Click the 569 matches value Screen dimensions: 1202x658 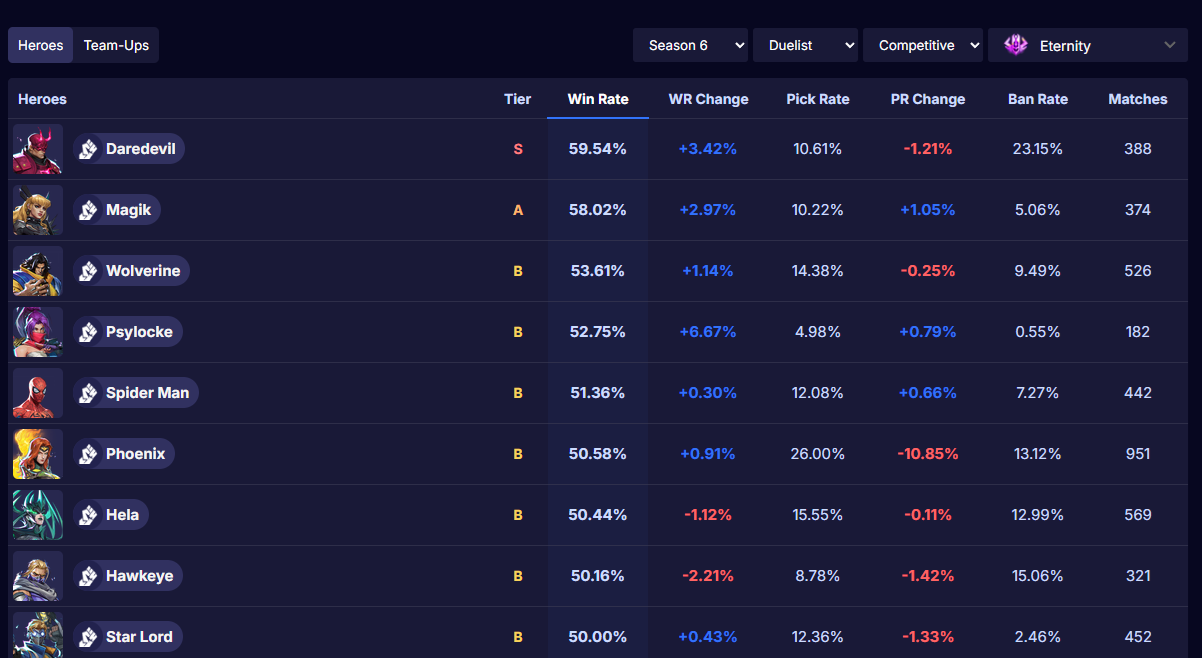(1138, 515)
